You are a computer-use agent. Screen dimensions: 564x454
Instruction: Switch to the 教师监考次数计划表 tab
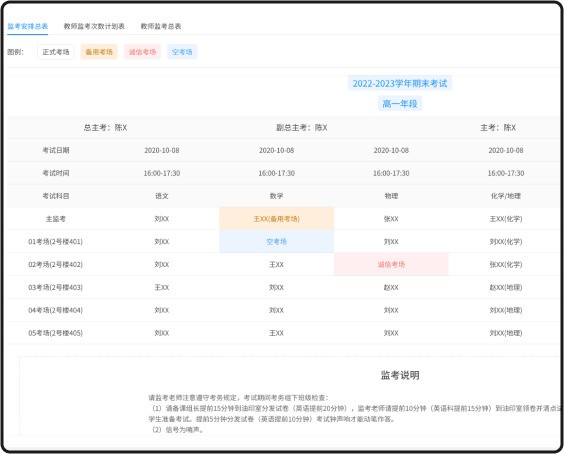click(94, 26)
